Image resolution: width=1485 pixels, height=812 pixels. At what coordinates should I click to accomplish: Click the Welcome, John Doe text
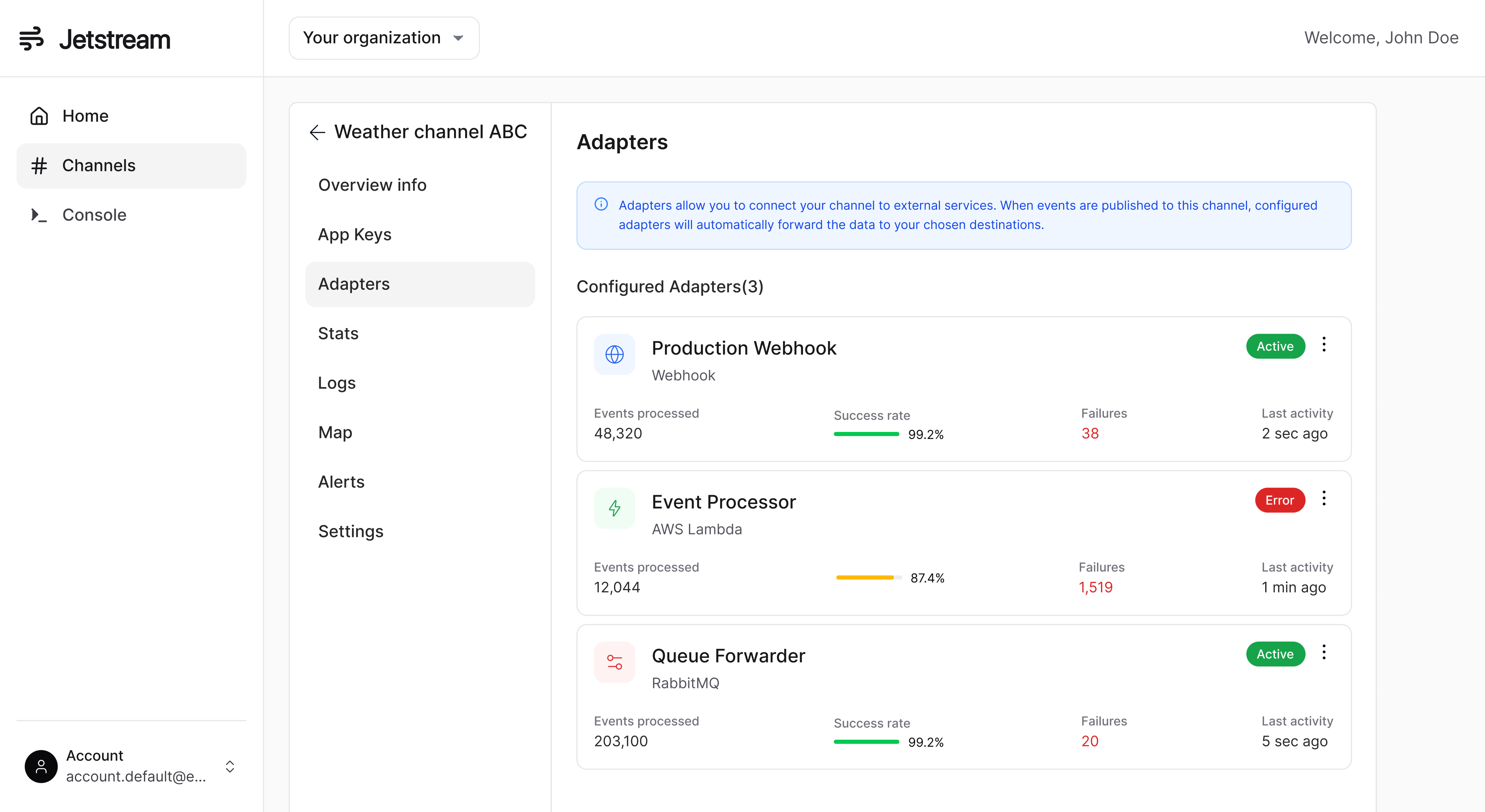point(1381,38)
